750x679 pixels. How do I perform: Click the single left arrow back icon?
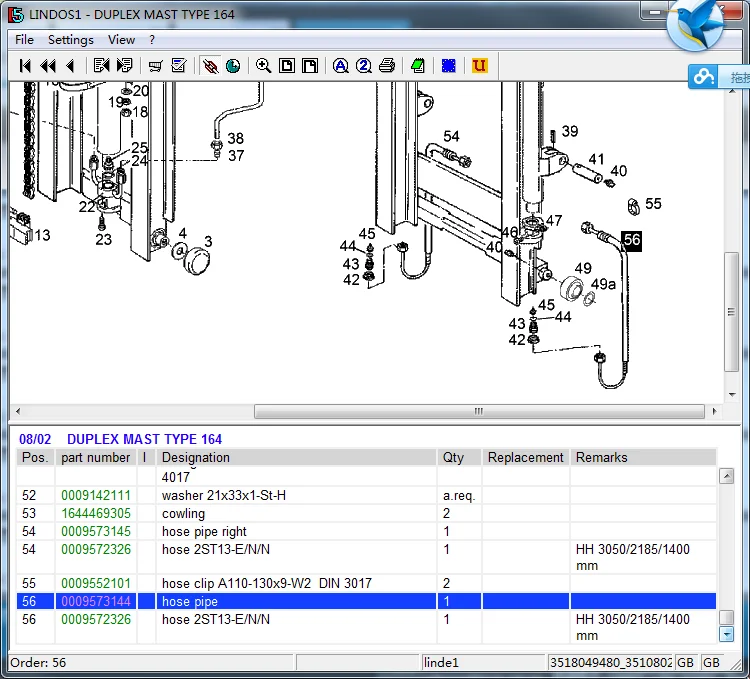click(x=70, y=66)
